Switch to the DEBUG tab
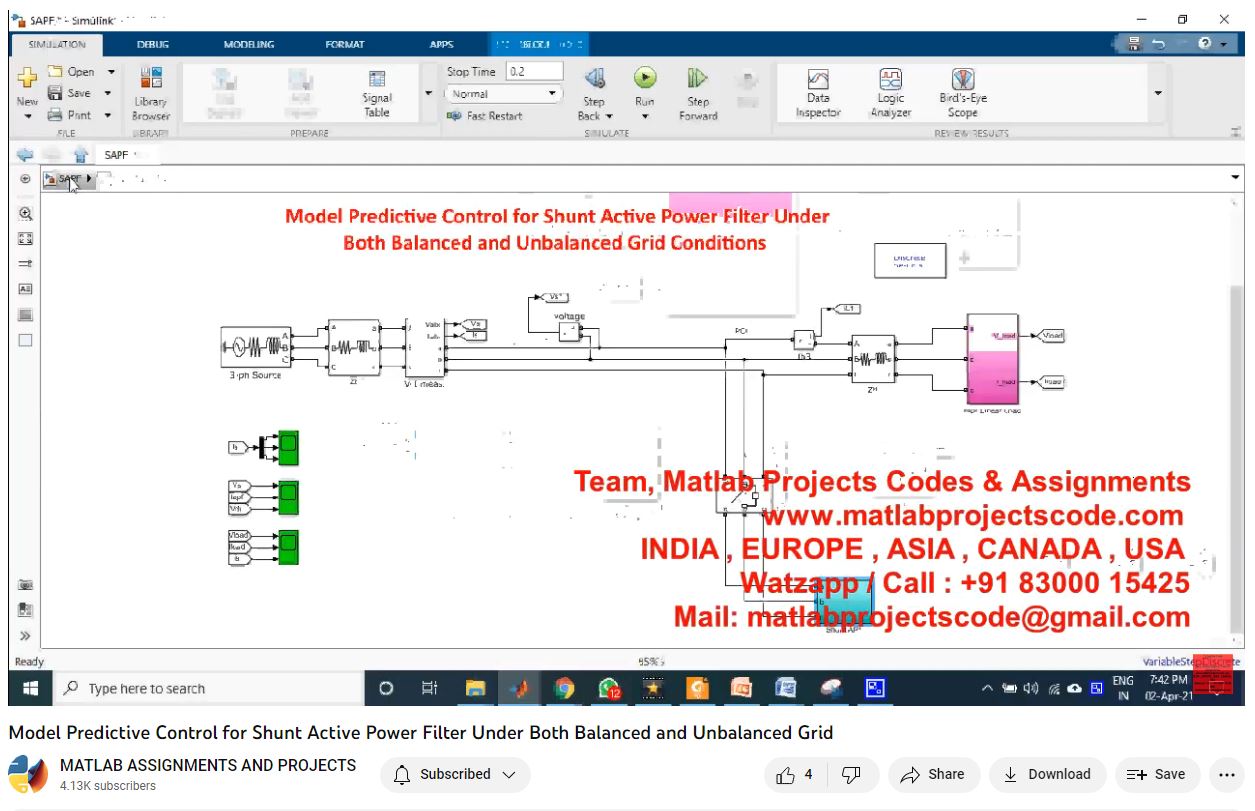Screen dimensions: 1255x811 [x=153, y=45]
